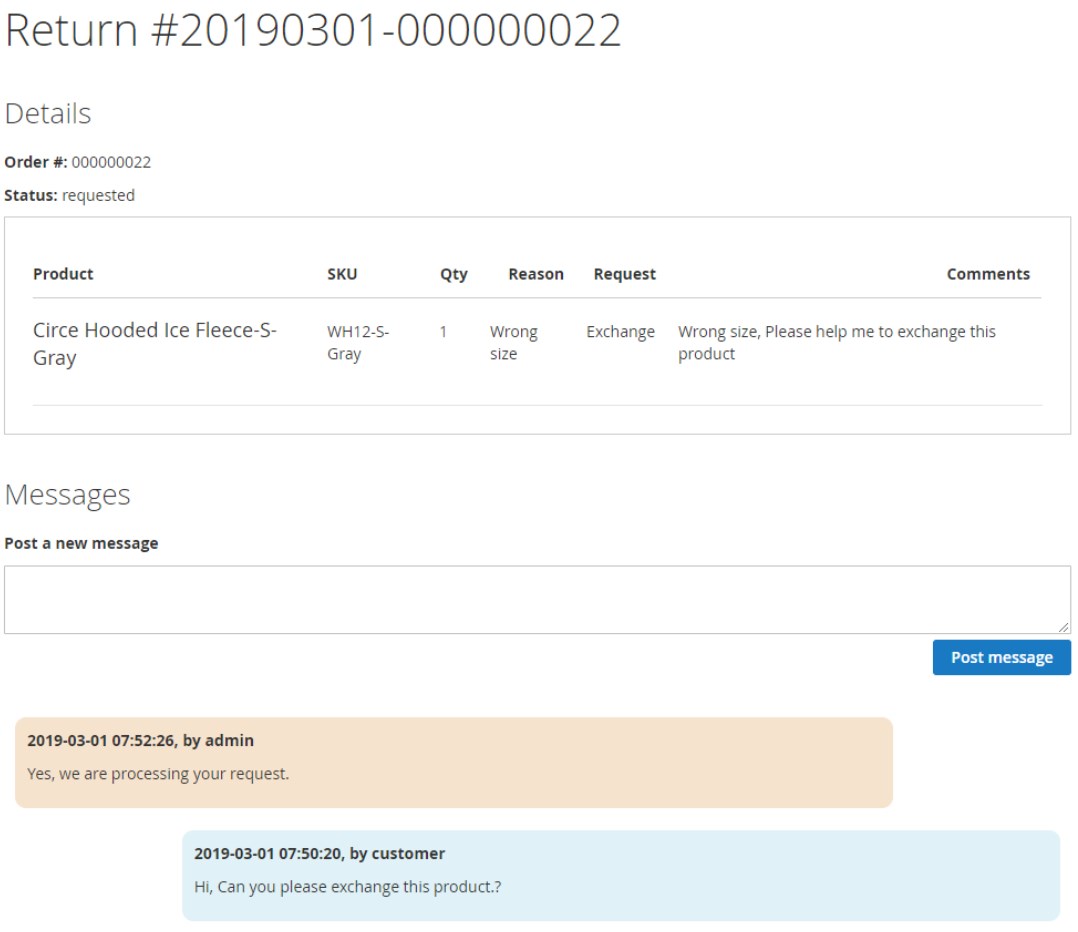The image size is (1078, 932).
Task: Click the Messages section heading
Action: pos(68,495)
